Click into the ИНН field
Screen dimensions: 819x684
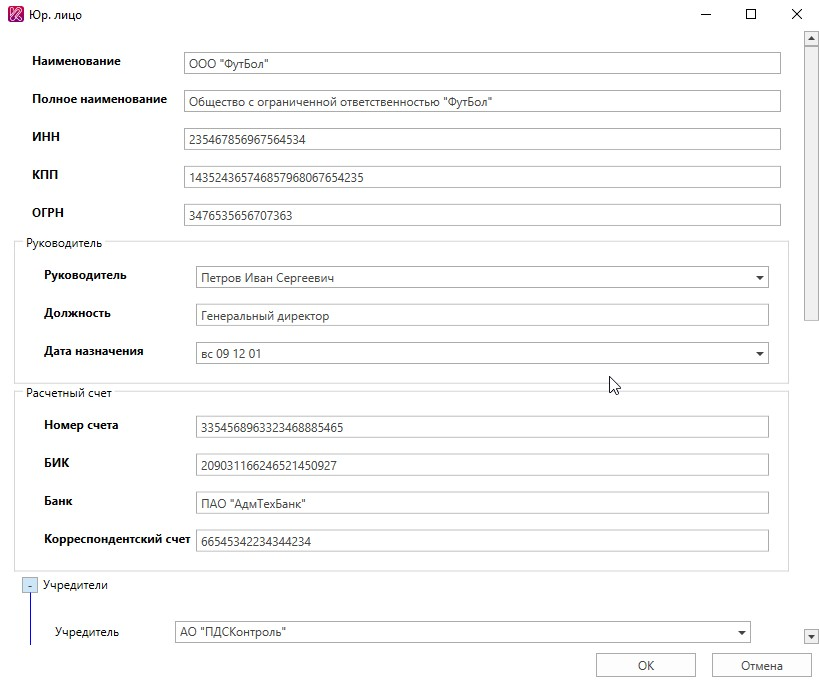[x=481, y=139]
